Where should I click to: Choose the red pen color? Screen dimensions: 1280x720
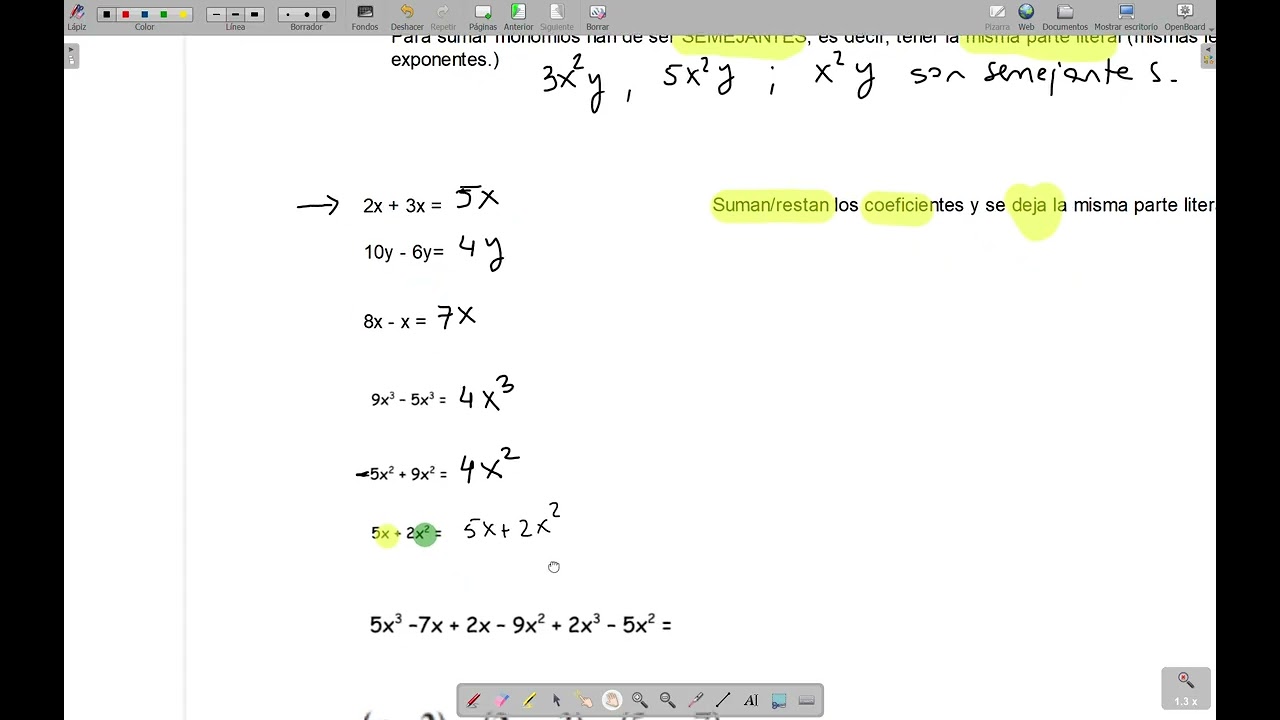(x=125, y=15)
